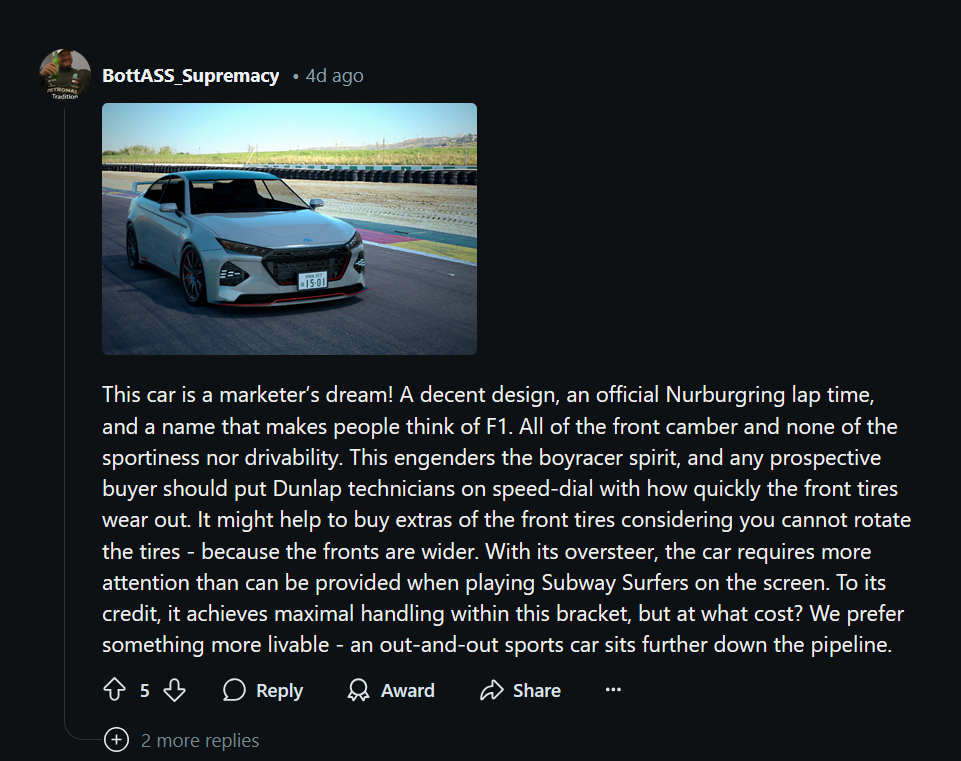Show the "2 more replies" thread
This screenshot has width=961, height=761.
point(200,740)
